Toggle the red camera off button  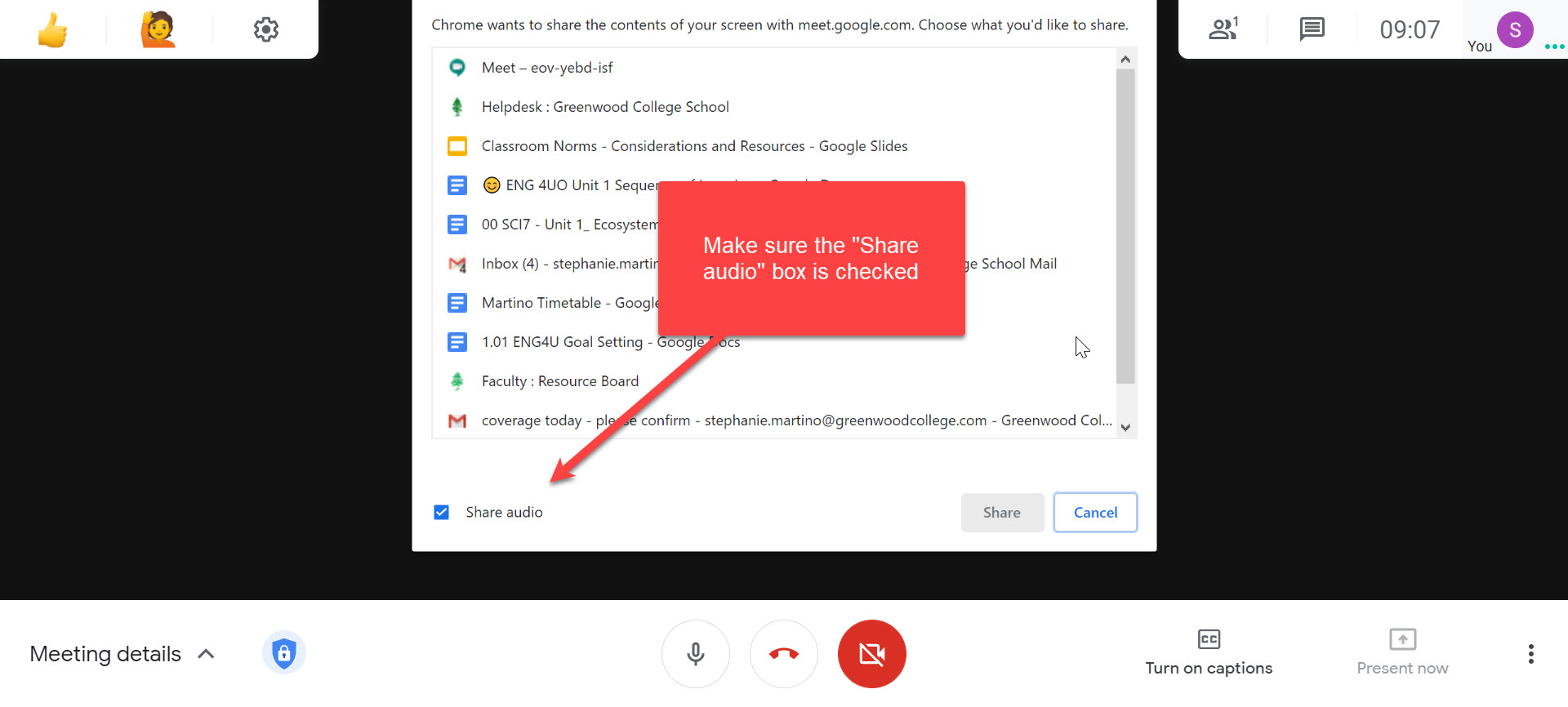point(872,654)
